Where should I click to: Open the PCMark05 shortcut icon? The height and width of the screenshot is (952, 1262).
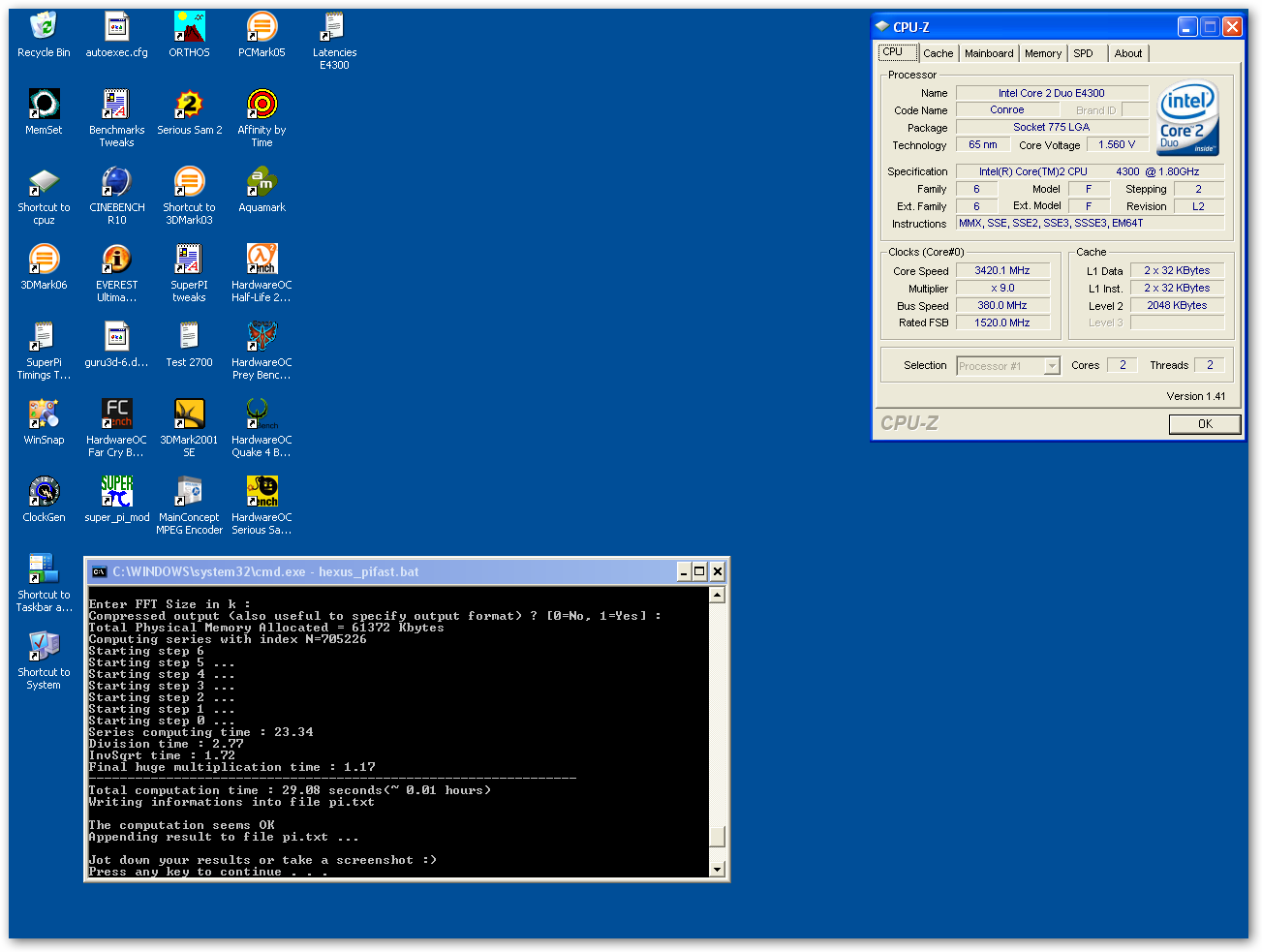(262, 28)
